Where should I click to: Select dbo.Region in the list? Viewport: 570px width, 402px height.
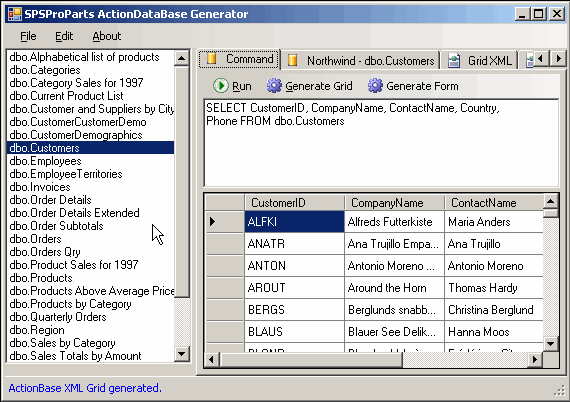coord(90,330)
